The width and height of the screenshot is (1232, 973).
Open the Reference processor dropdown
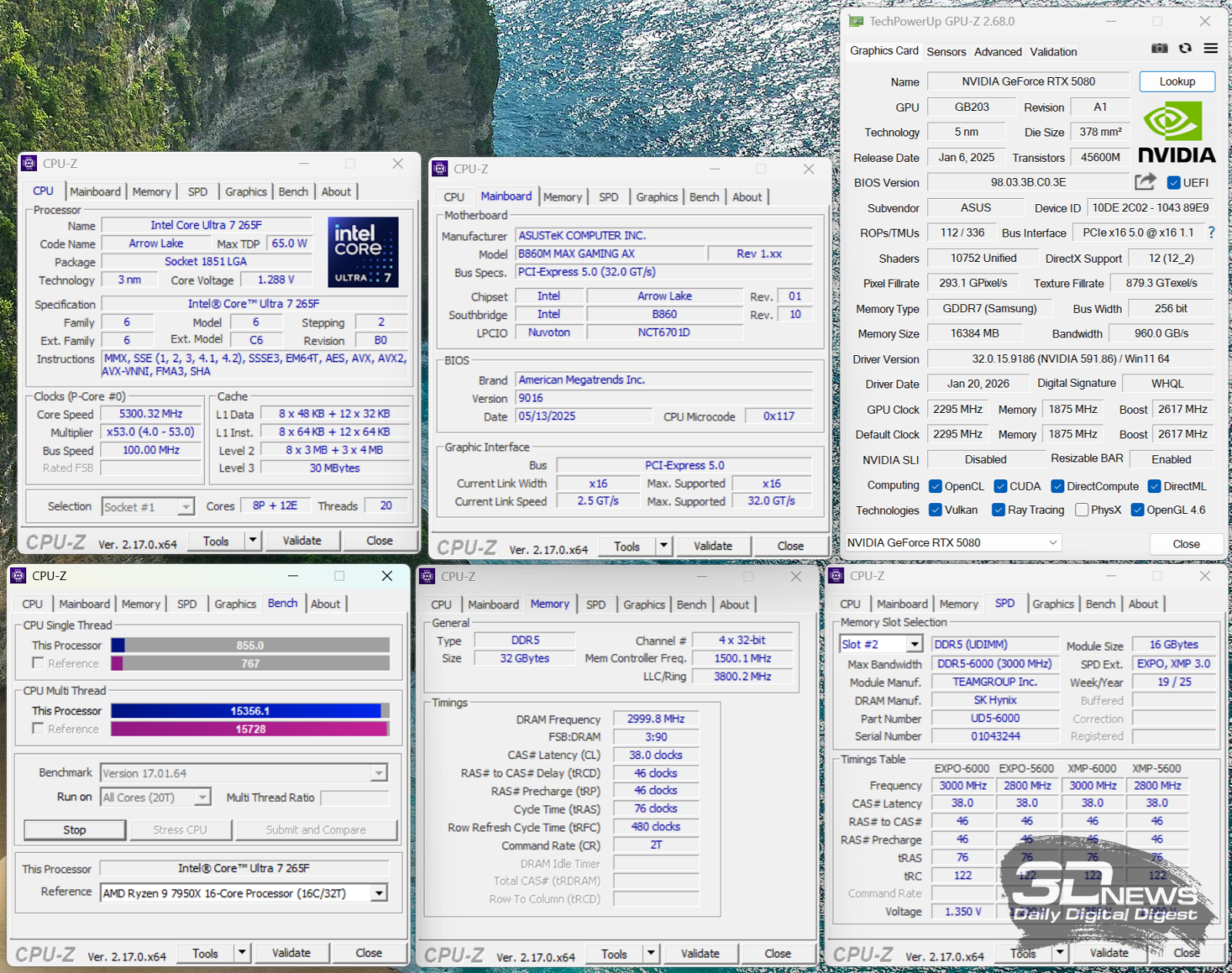(x=379, y=893)
